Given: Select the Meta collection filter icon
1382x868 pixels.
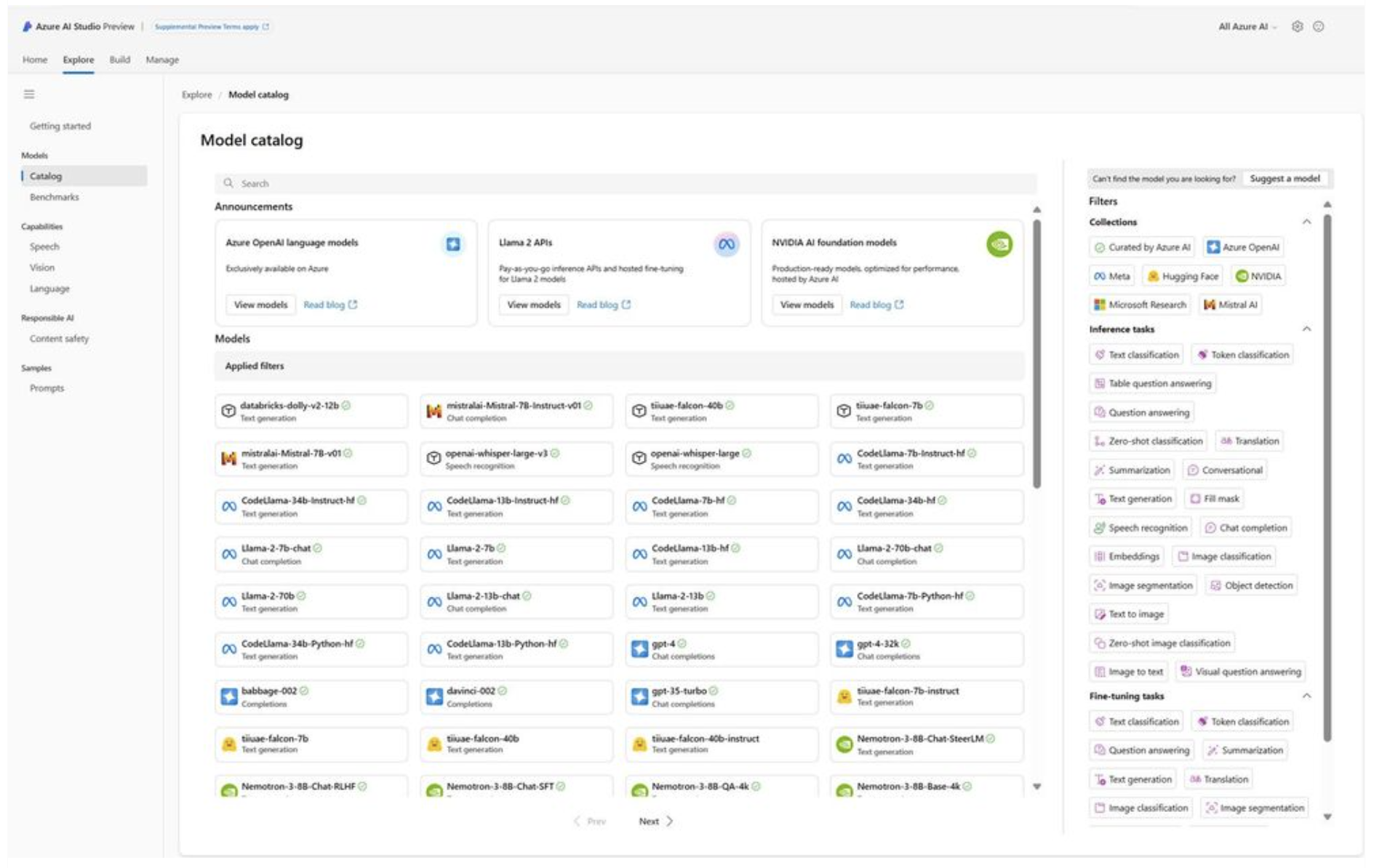Looking at the screenshot, I should (x=1101, y=276).
